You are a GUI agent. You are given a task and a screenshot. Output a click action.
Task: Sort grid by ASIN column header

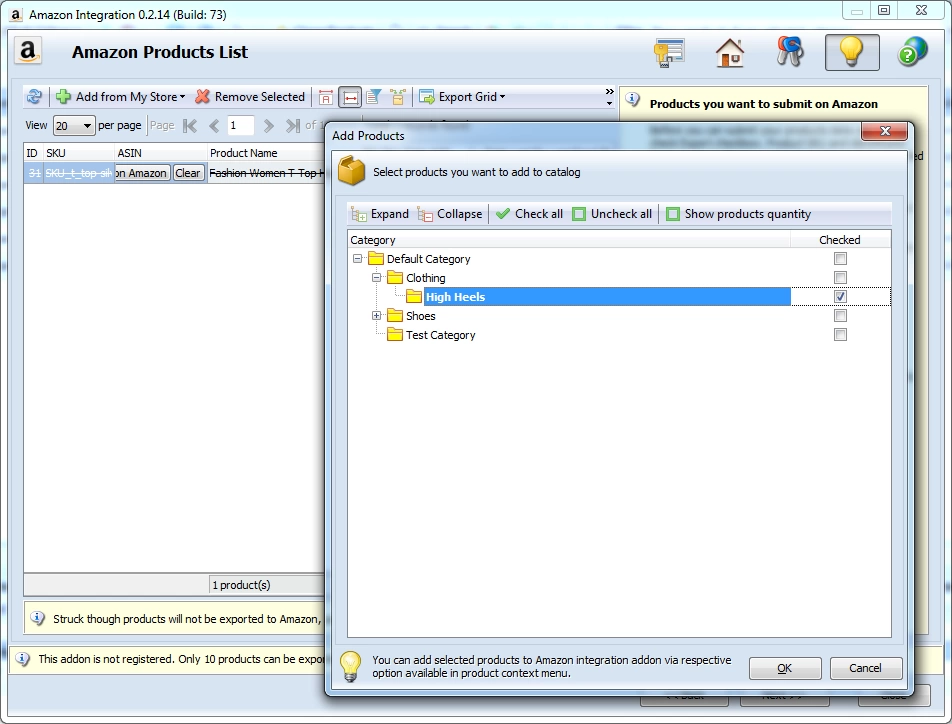161,153
